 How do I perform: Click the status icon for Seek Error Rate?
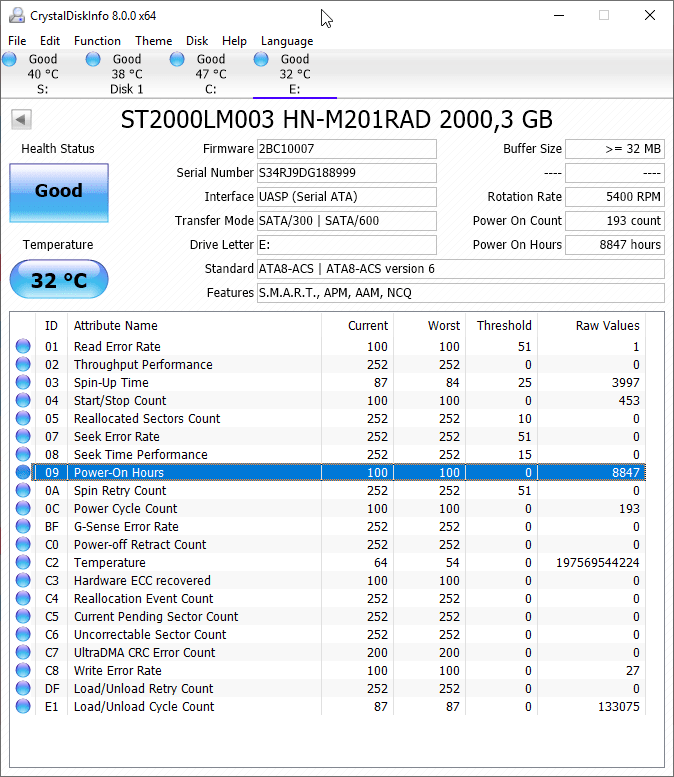click(23, 436)
